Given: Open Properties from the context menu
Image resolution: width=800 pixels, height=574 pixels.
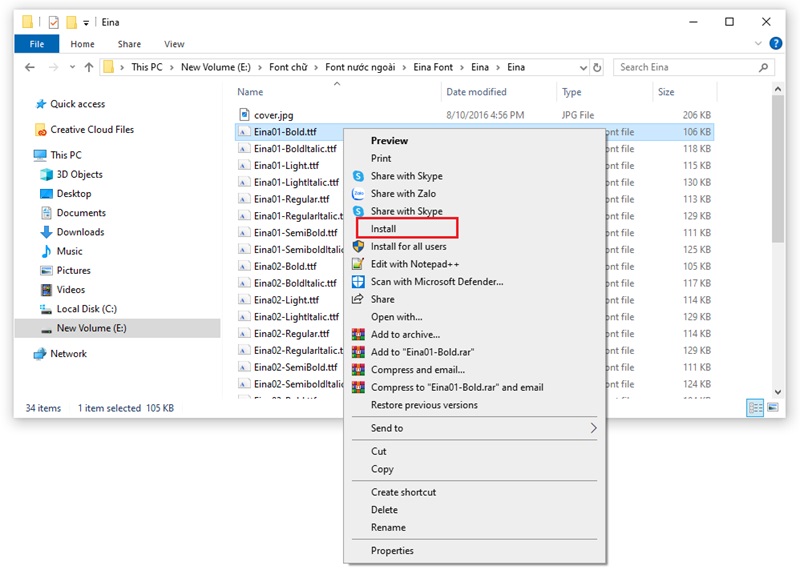Looking at the screenshot, I should coord(392,551).
